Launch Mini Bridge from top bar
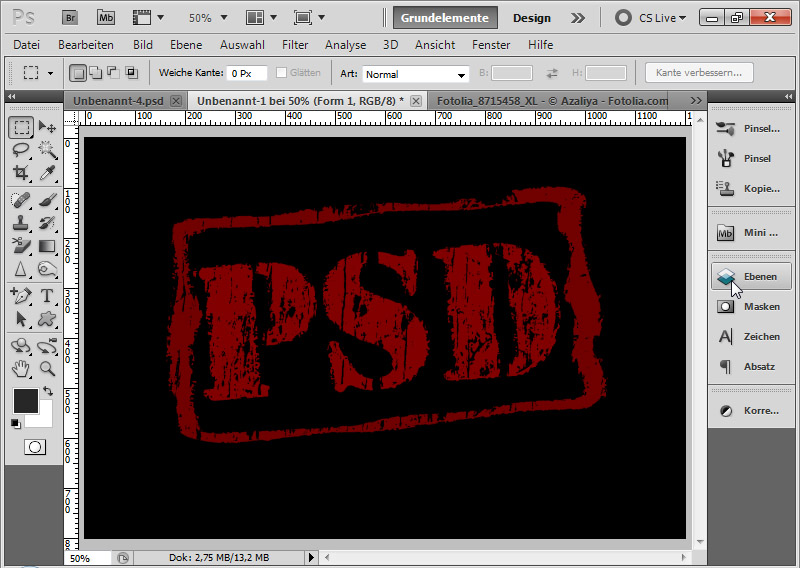Image resolution: width=800 pixels, height=568 pixels. pos(106,18)
